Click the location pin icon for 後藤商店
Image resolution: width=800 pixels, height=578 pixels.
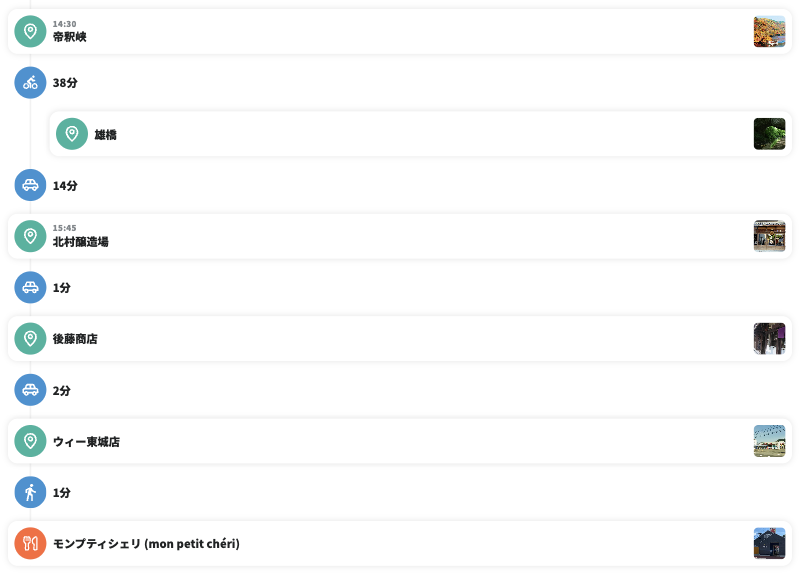(30, 338)
